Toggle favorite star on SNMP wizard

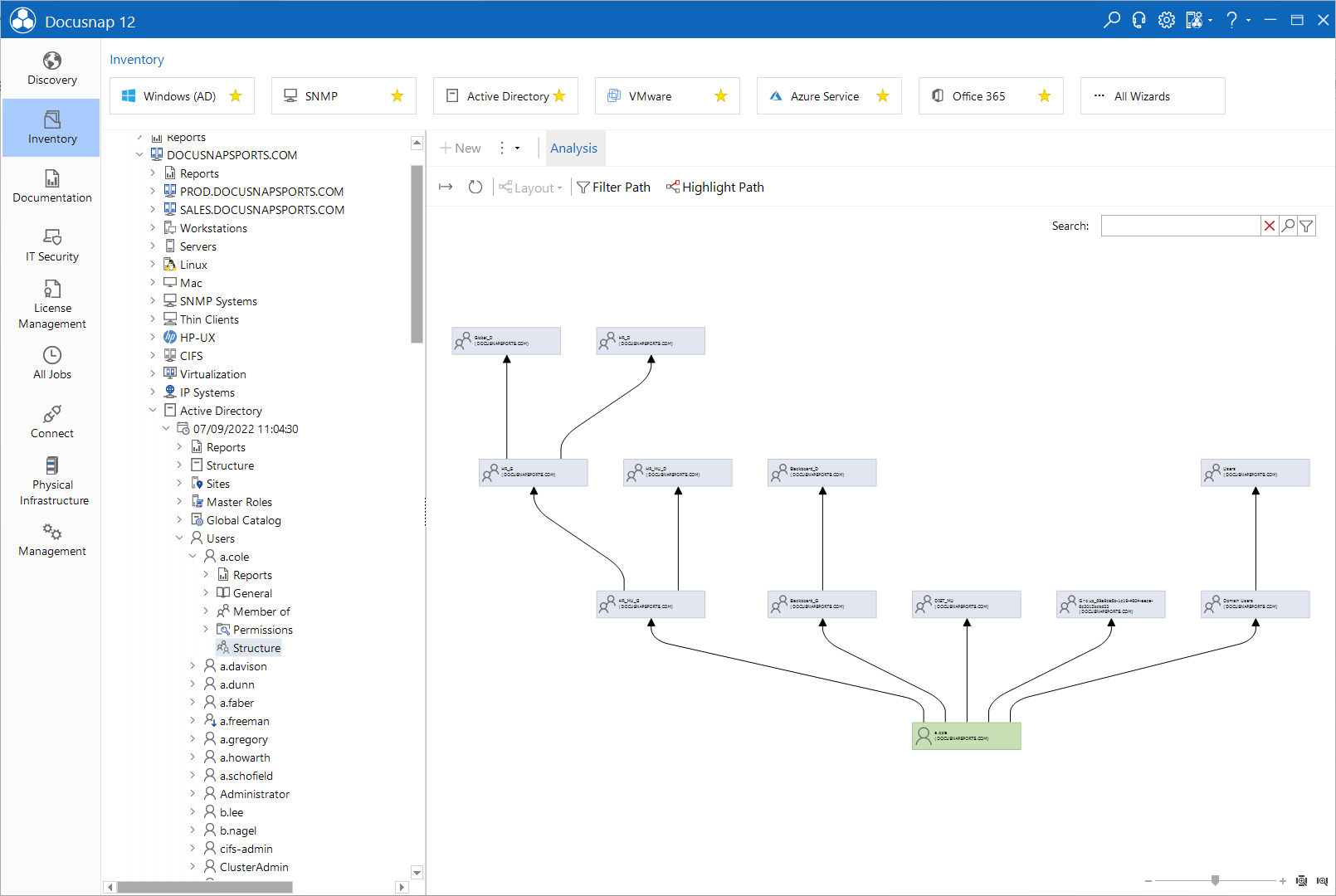397,95
